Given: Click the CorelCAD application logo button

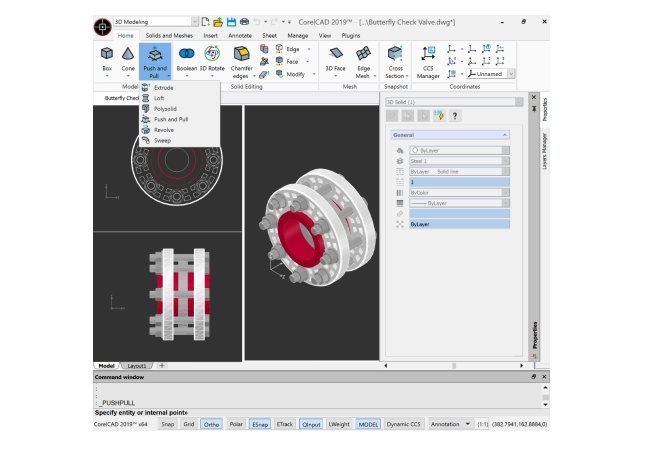Looking at the screenshot, I should [x=102, y=27].
